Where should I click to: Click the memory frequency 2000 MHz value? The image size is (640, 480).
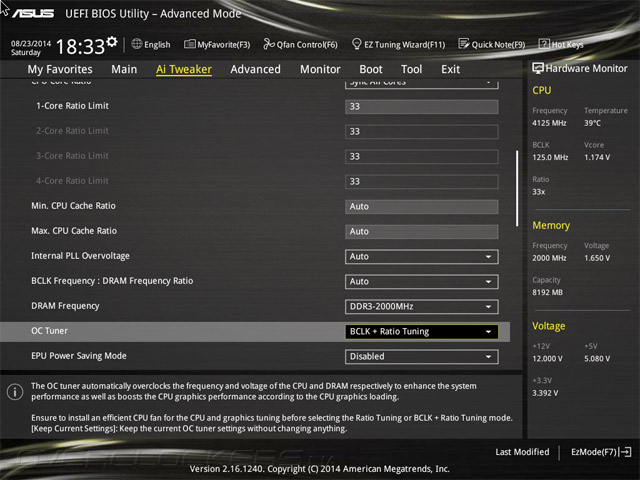[x=549, y=258]
